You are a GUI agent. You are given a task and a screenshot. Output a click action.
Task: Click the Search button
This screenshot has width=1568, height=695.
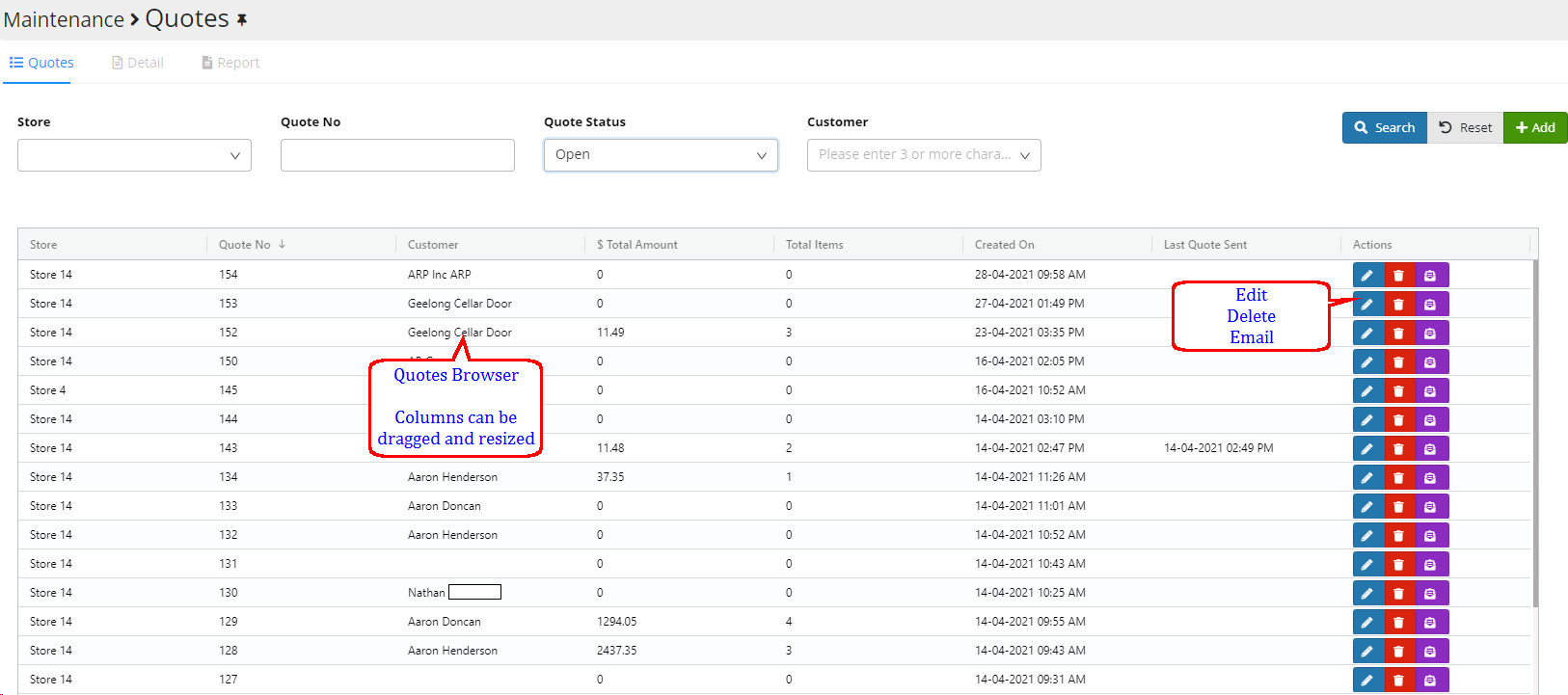point(1385,127)
